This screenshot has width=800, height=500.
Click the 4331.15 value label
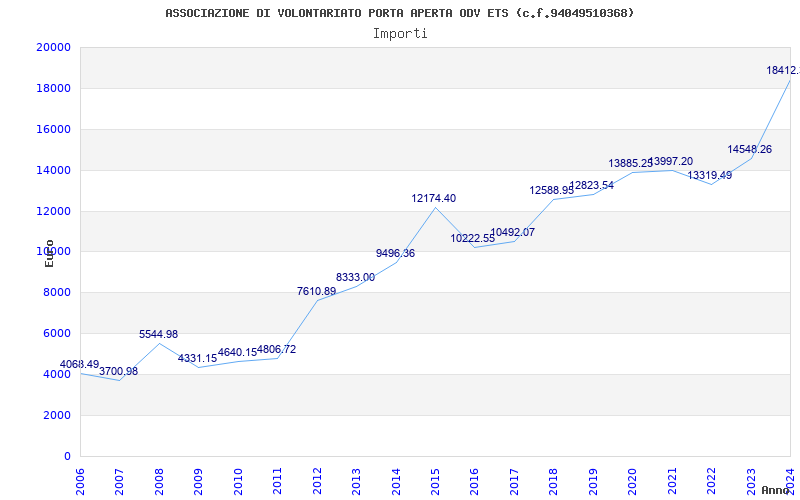tap(197, 358)
